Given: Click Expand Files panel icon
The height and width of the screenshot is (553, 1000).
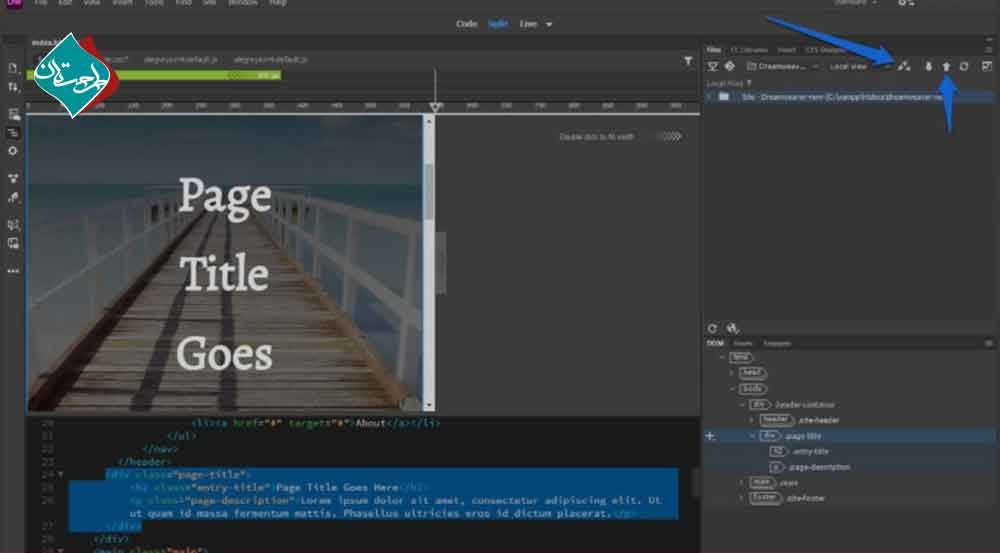Looking at the screenshot, I should pyautogui.click(x=987, y=66).
